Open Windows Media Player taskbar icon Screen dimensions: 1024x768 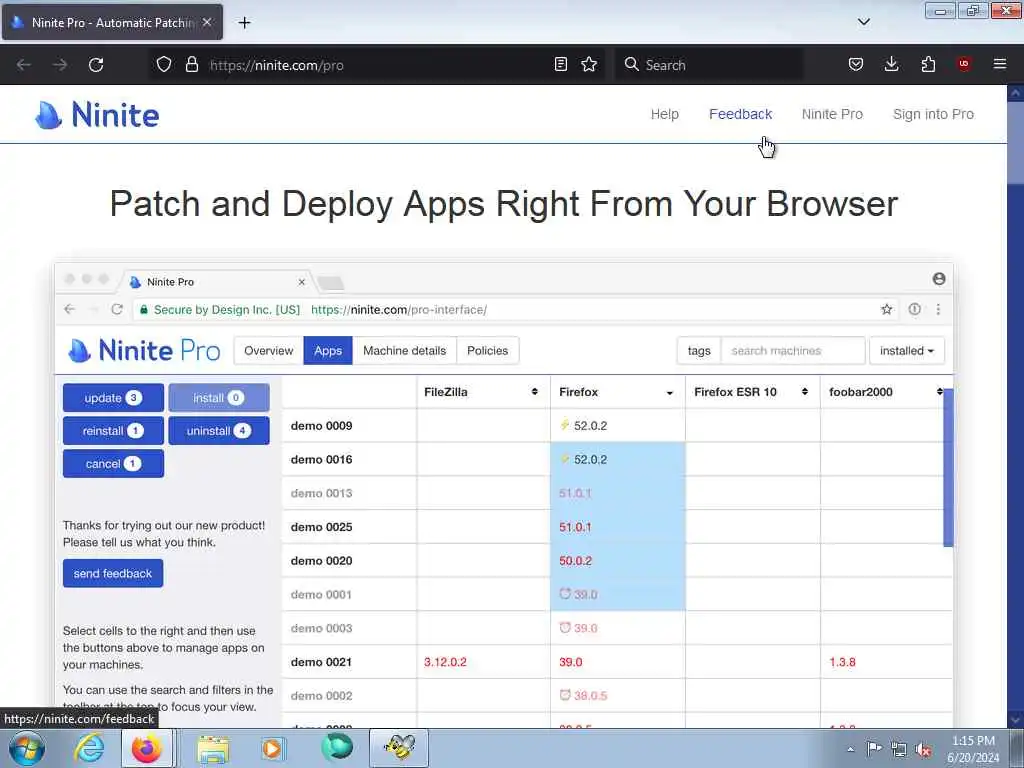pos(272,748)
